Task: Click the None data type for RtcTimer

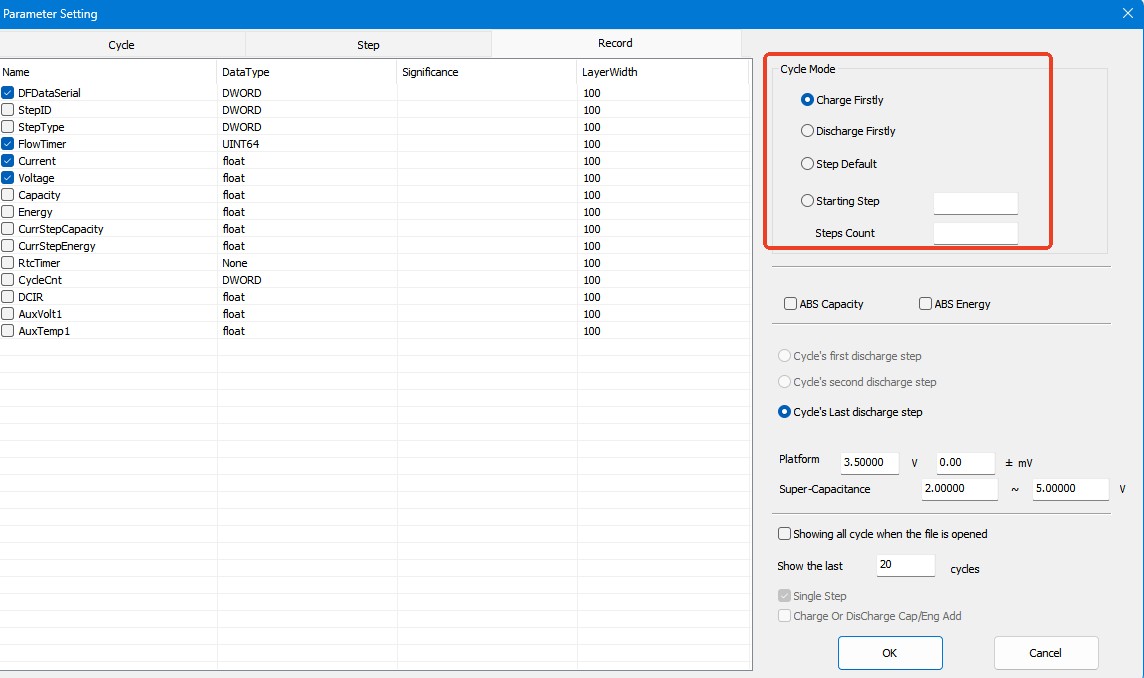Action: [235, 263]
